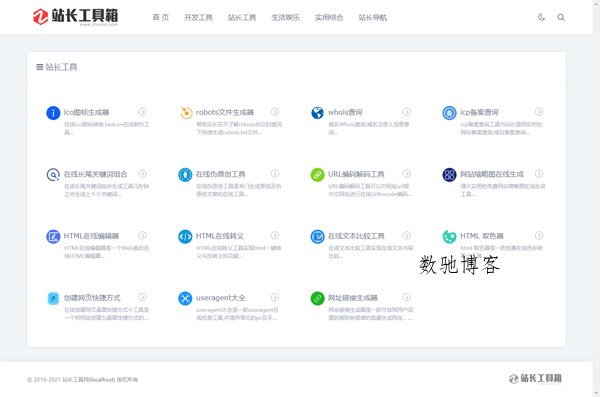Click arrow circle beside HTML在线转义
Viewport: 600px width, 397px height.
point(275,235)
